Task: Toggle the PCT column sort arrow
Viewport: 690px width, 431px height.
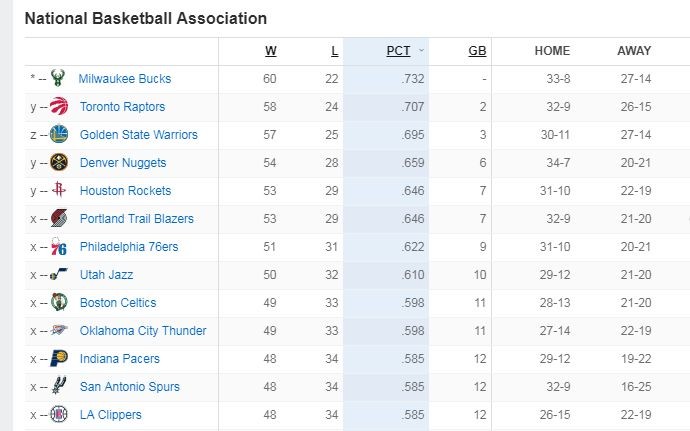Action: 422,51
